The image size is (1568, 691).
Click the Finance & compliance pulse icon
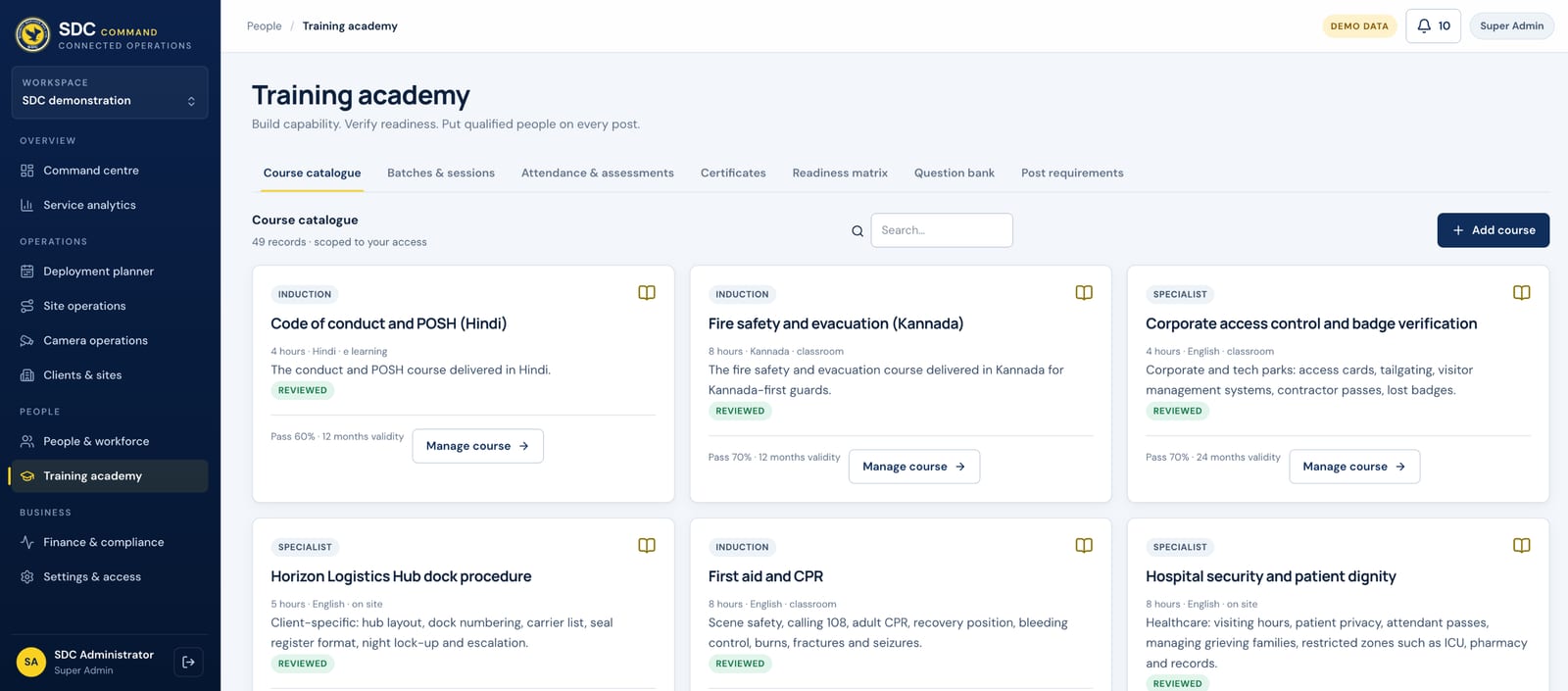click(x=27, y=542)
